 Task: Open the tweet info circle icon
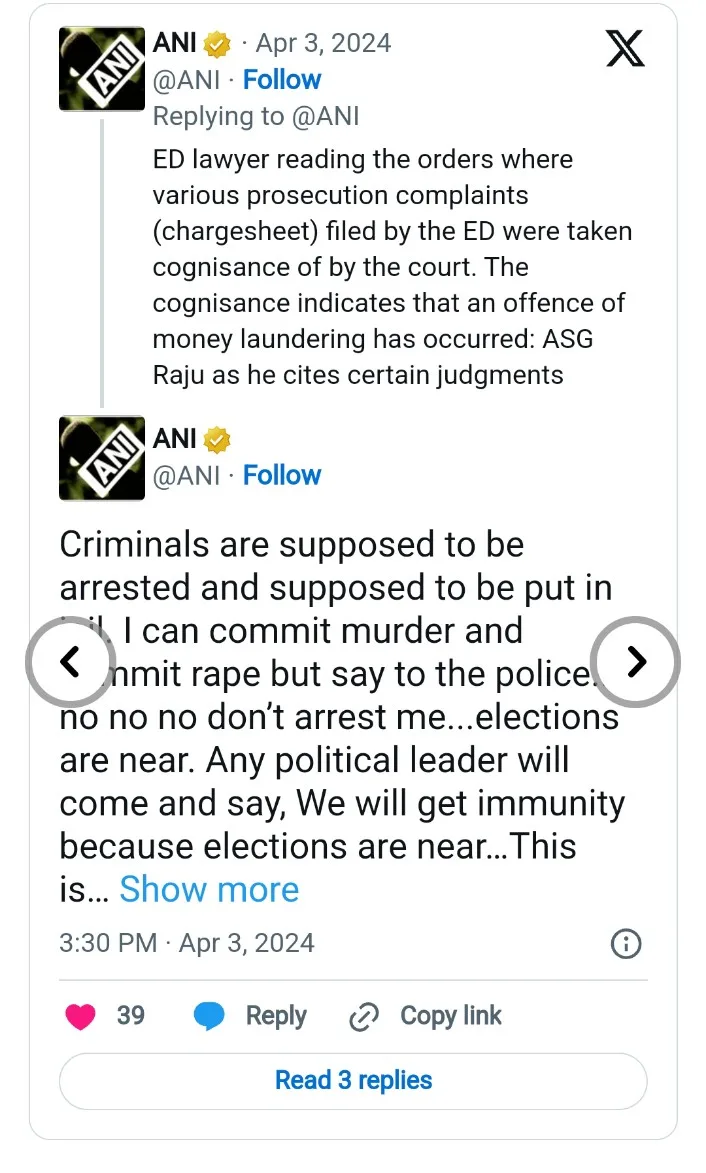626,944
